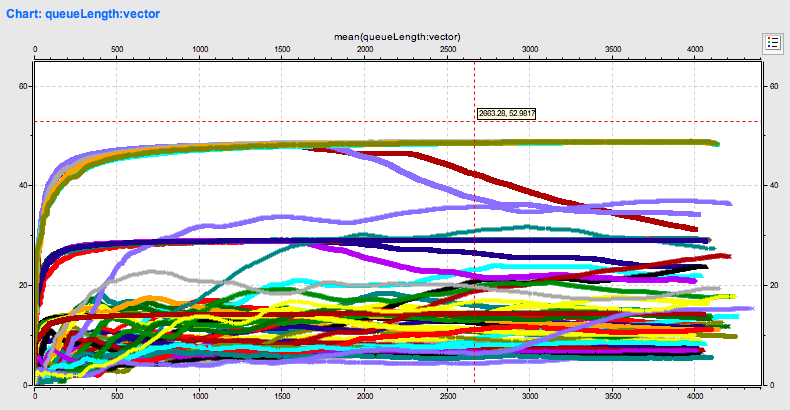Click the '3000' label on bottom axis
This screenshot has height=410, width=790.
(x=530, y=396)
